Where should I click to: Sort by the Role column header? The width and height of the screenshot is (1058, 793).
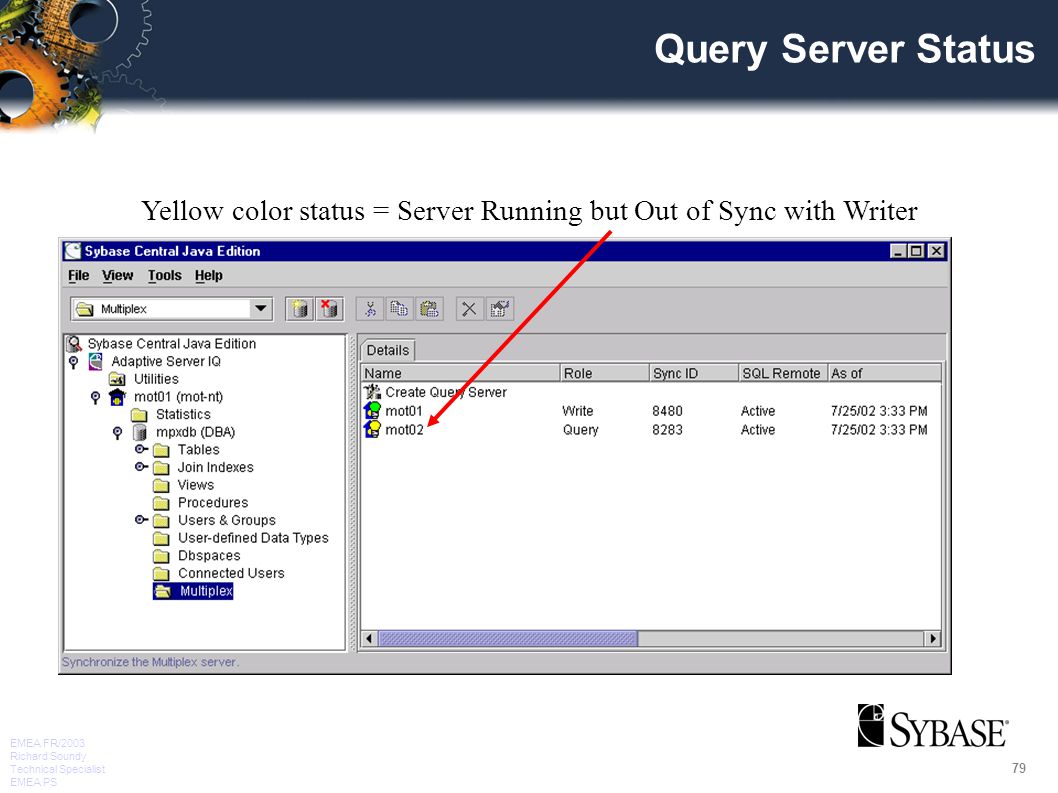coord(604,373)
